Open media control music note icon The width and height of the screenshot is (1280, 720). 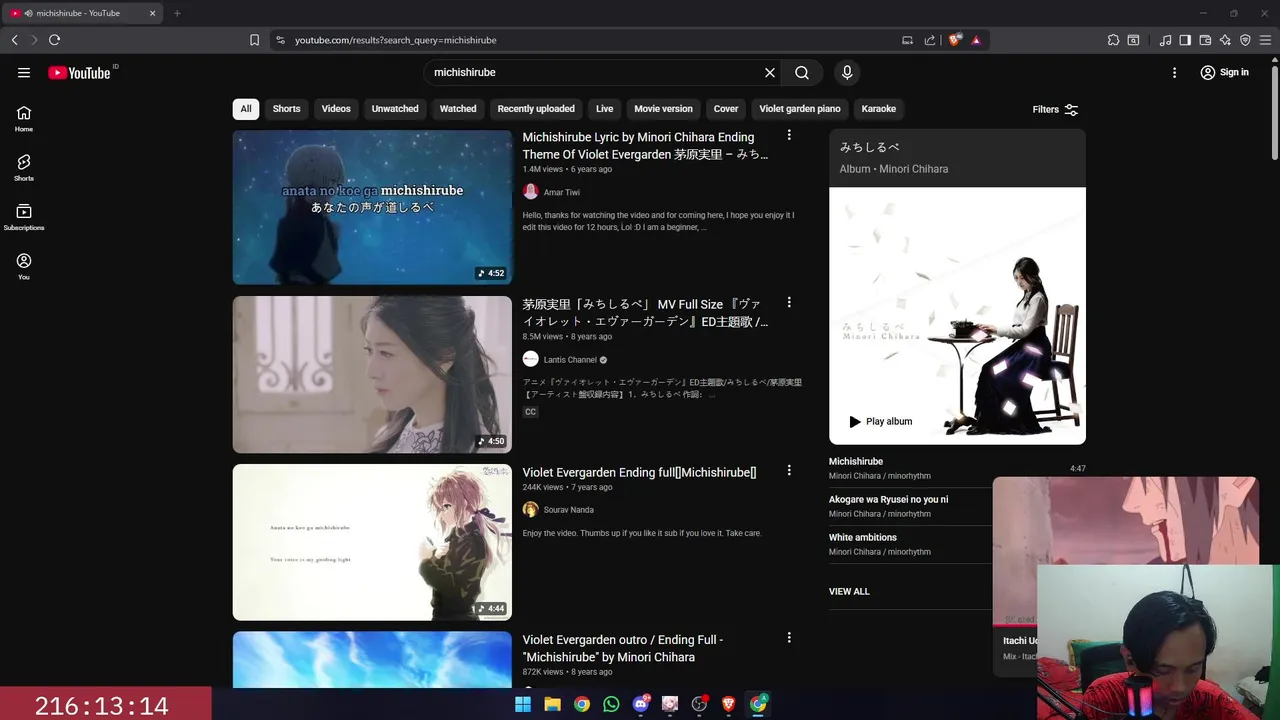click(1165, 40)
